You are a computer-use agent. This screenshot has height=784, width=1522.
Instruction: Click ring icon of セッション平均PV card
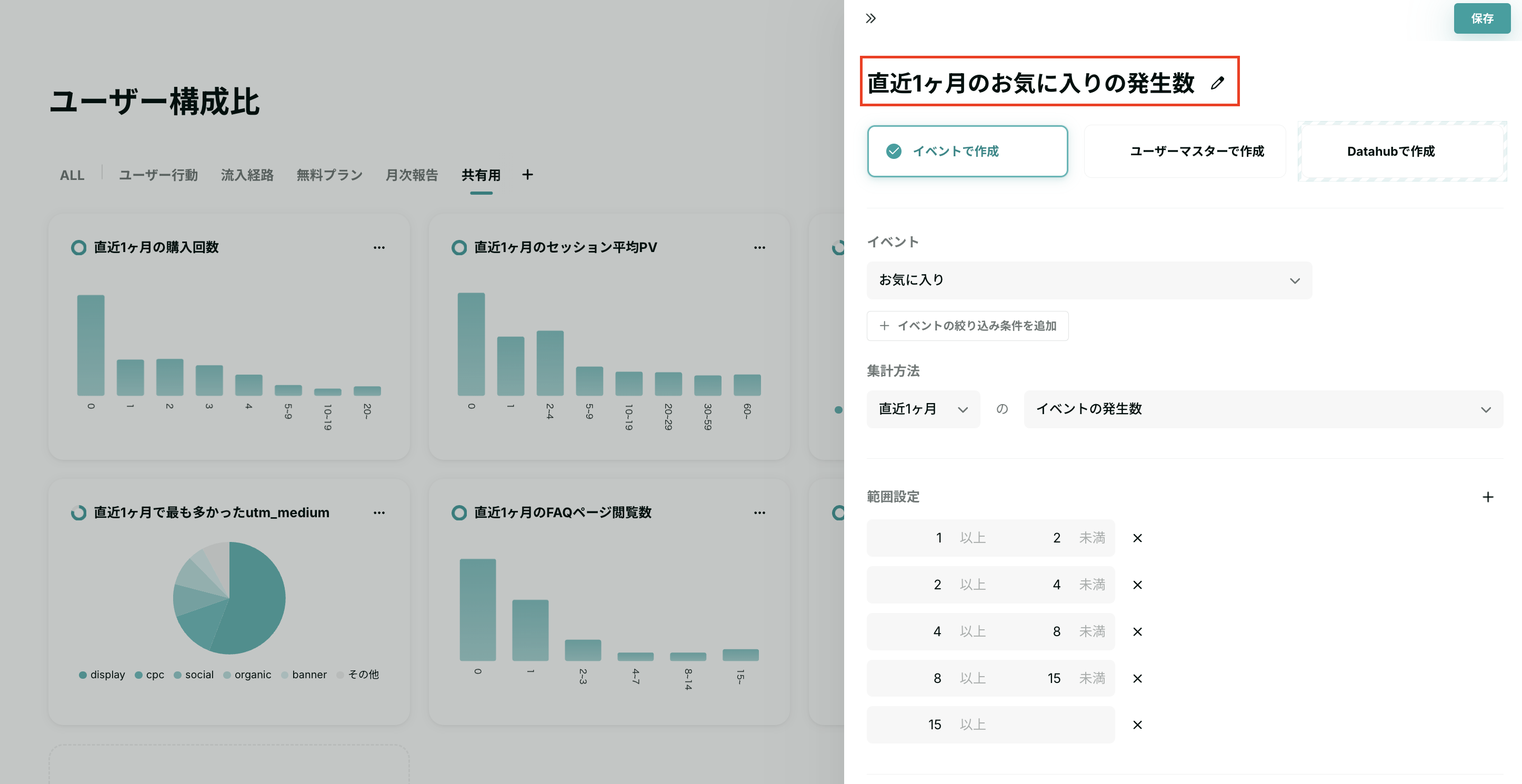pyautogui.click(x=458, y=247)
